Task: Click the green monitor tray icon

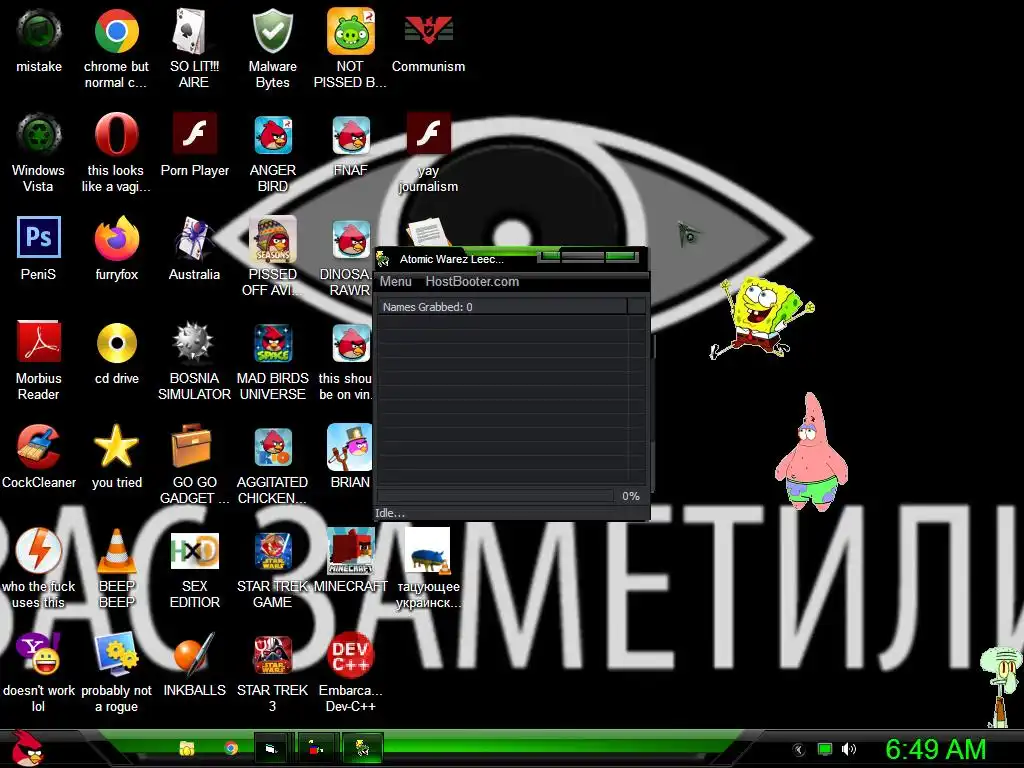Action: point(825,749)
